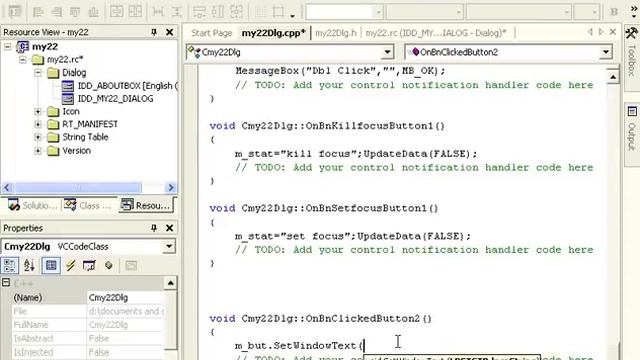Collapse the C++ properties category
The height and width of the screenshot is (360, 640).
tap(6, 282)
